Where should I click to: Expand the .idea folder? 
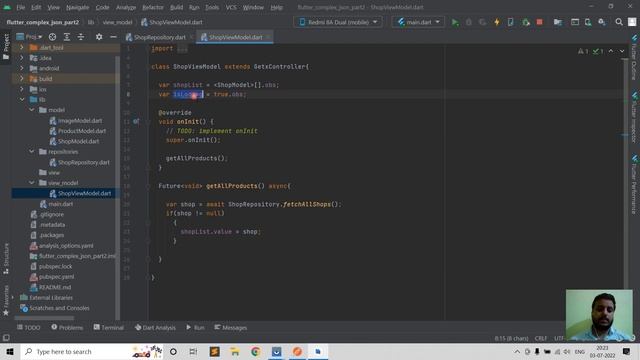coord(22,58)
